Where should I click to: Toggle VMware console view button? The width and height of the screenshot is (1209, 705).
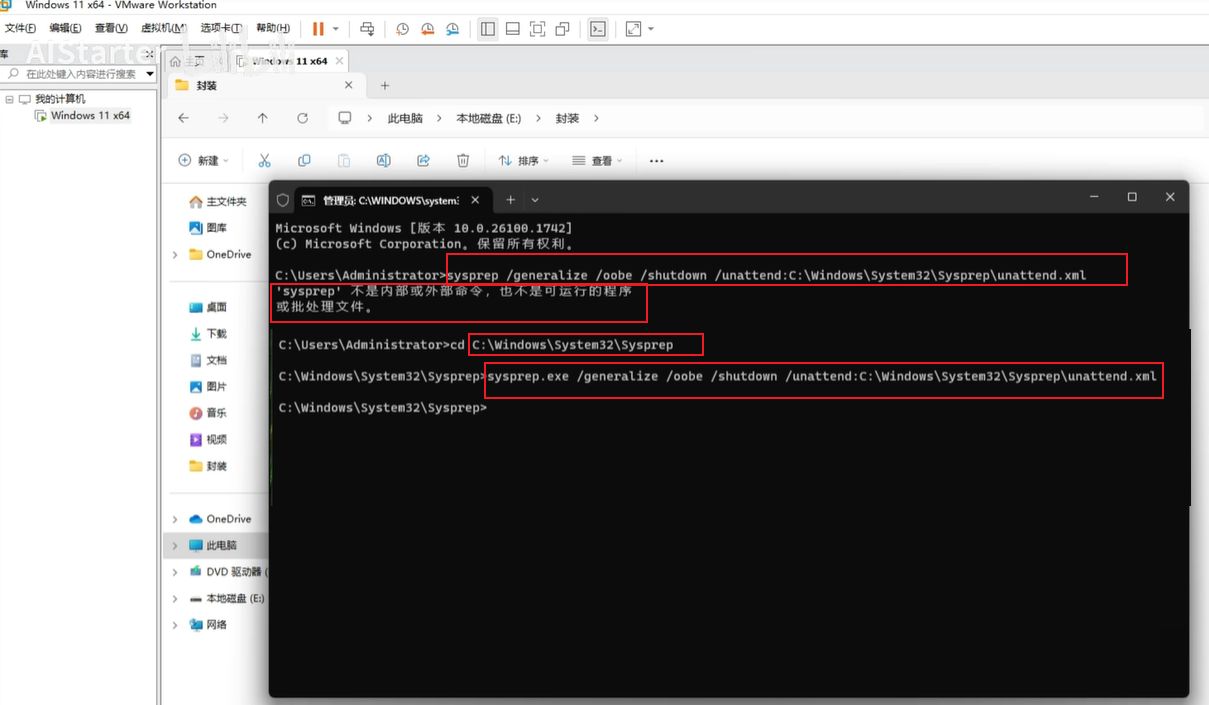[597, 29]
